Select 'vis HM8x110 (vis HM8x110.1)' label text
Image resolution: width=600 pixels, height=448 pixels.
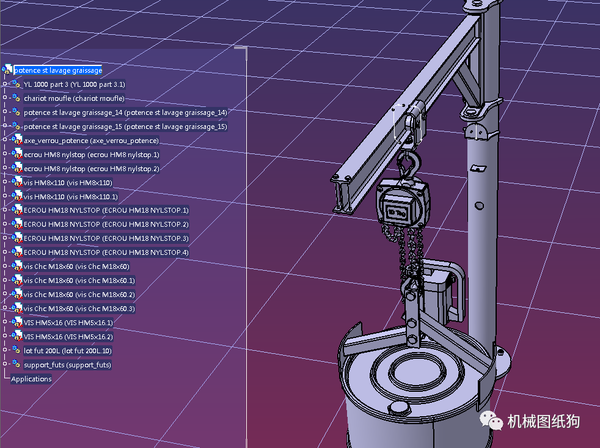[x=71, y=197]
